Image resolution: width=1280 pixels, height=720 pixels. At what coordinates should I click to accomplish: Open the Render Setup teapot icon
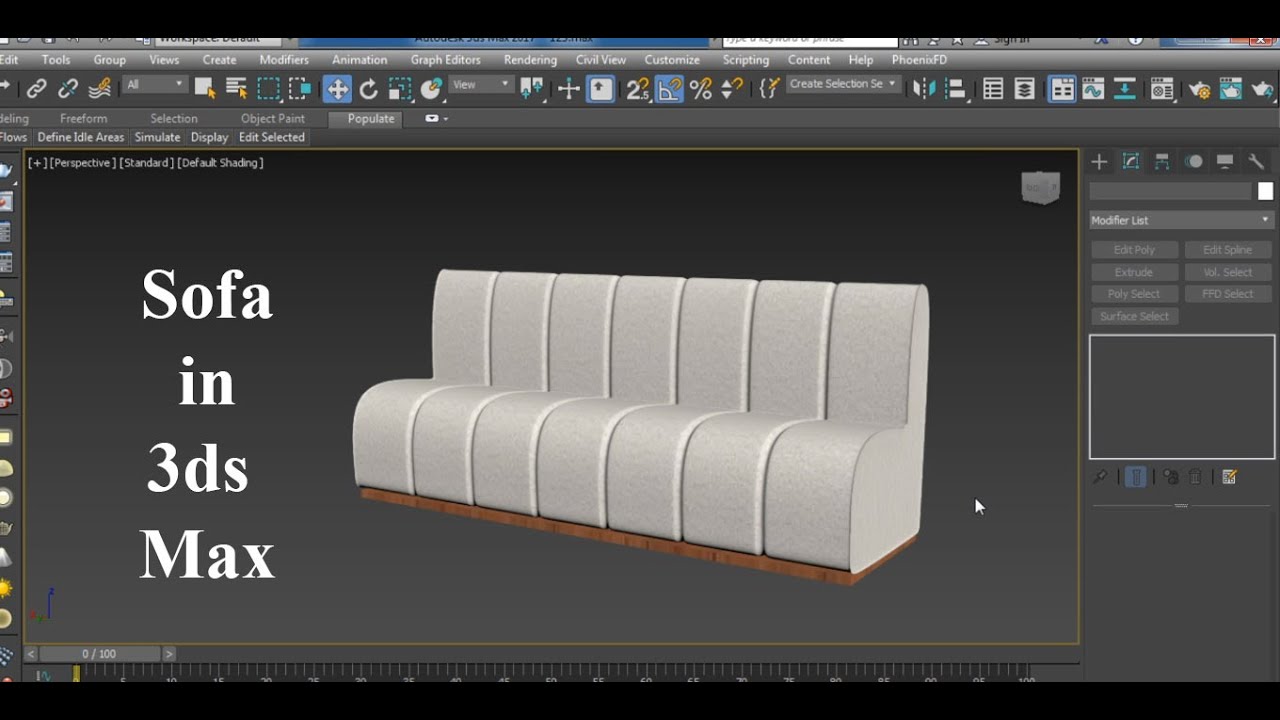[x=1199, y=89]
